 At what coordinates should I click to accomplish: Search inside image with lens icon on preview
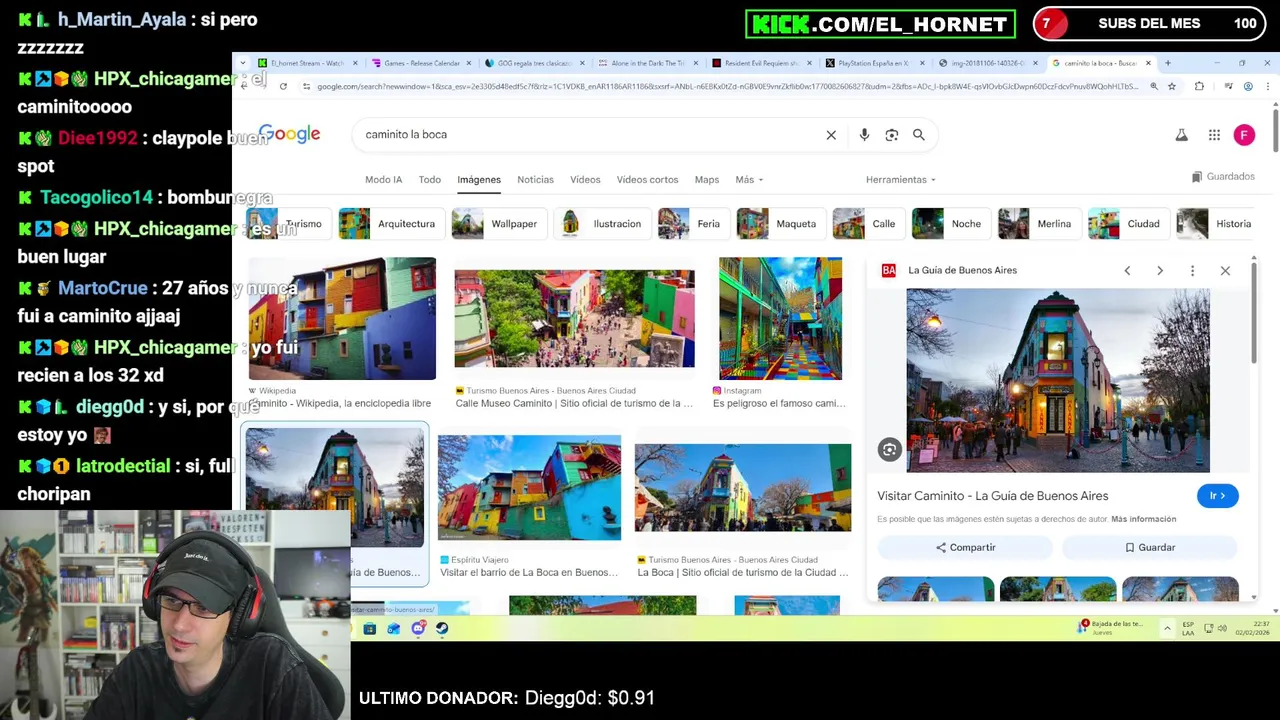pyautogui.click(x=889, y=450)
